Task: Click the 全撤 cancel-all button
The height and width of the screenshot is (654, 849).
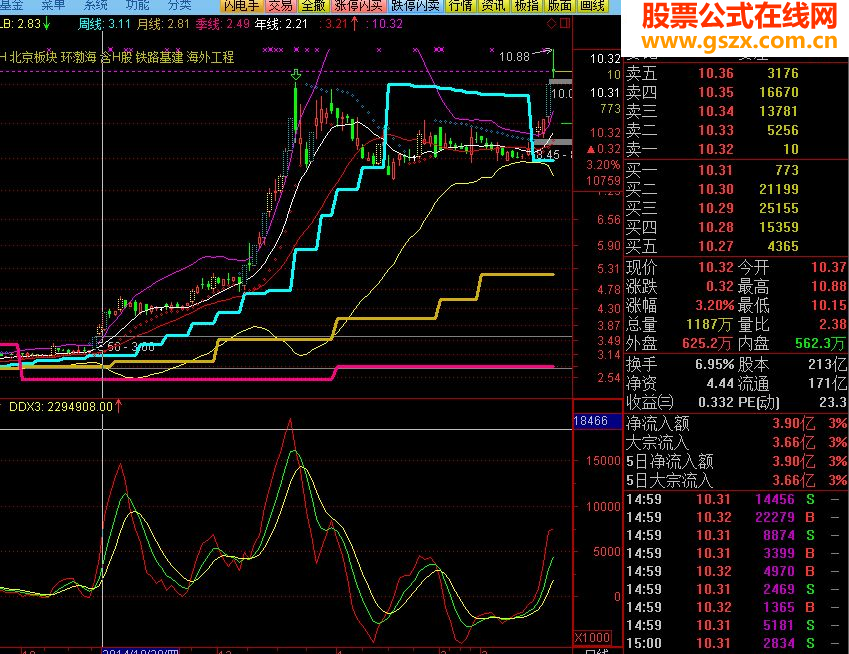Action: tap(314, 6)
